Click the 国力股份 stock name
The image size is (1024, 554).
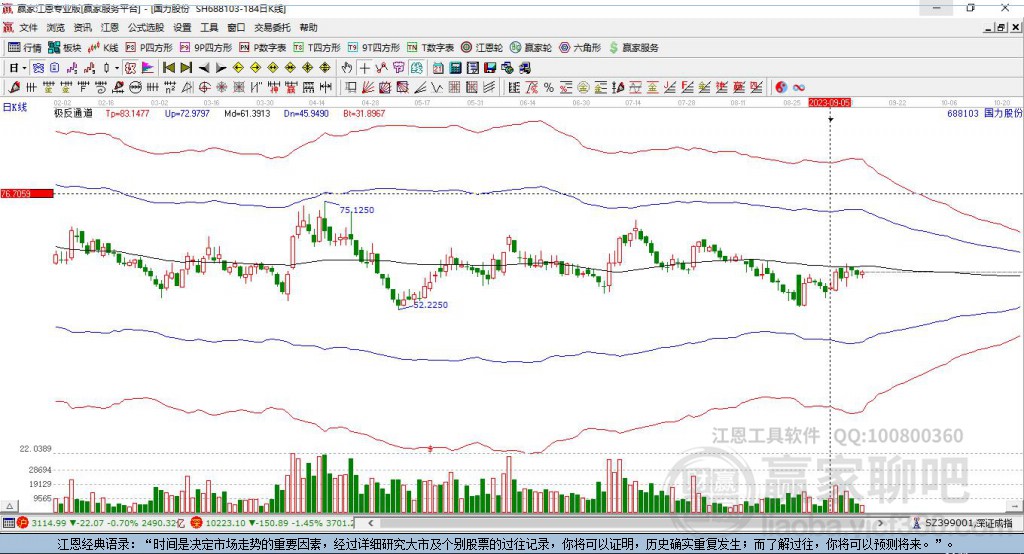click(1002, 113)
